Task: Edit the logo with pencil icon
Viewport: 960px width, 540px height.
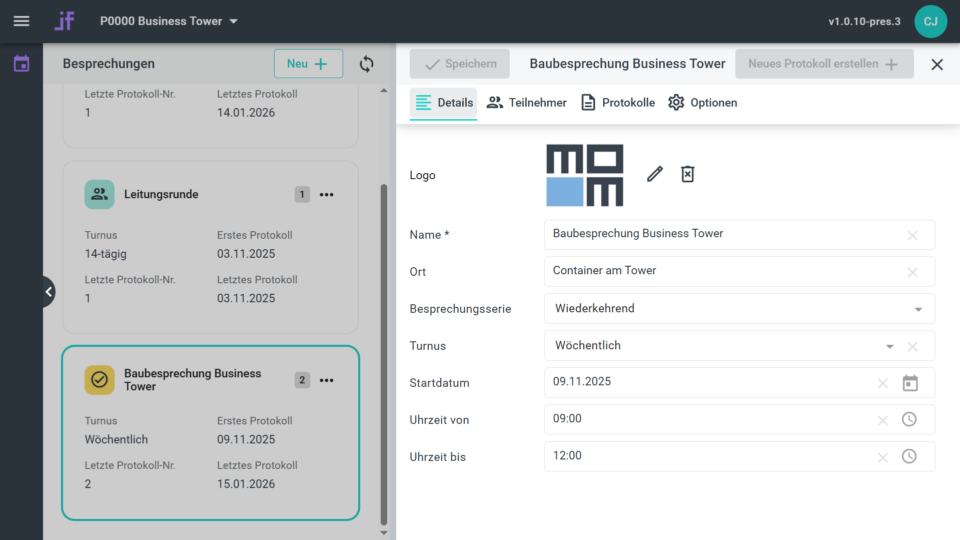Action: pyautogui.click(x=655, y=174)
